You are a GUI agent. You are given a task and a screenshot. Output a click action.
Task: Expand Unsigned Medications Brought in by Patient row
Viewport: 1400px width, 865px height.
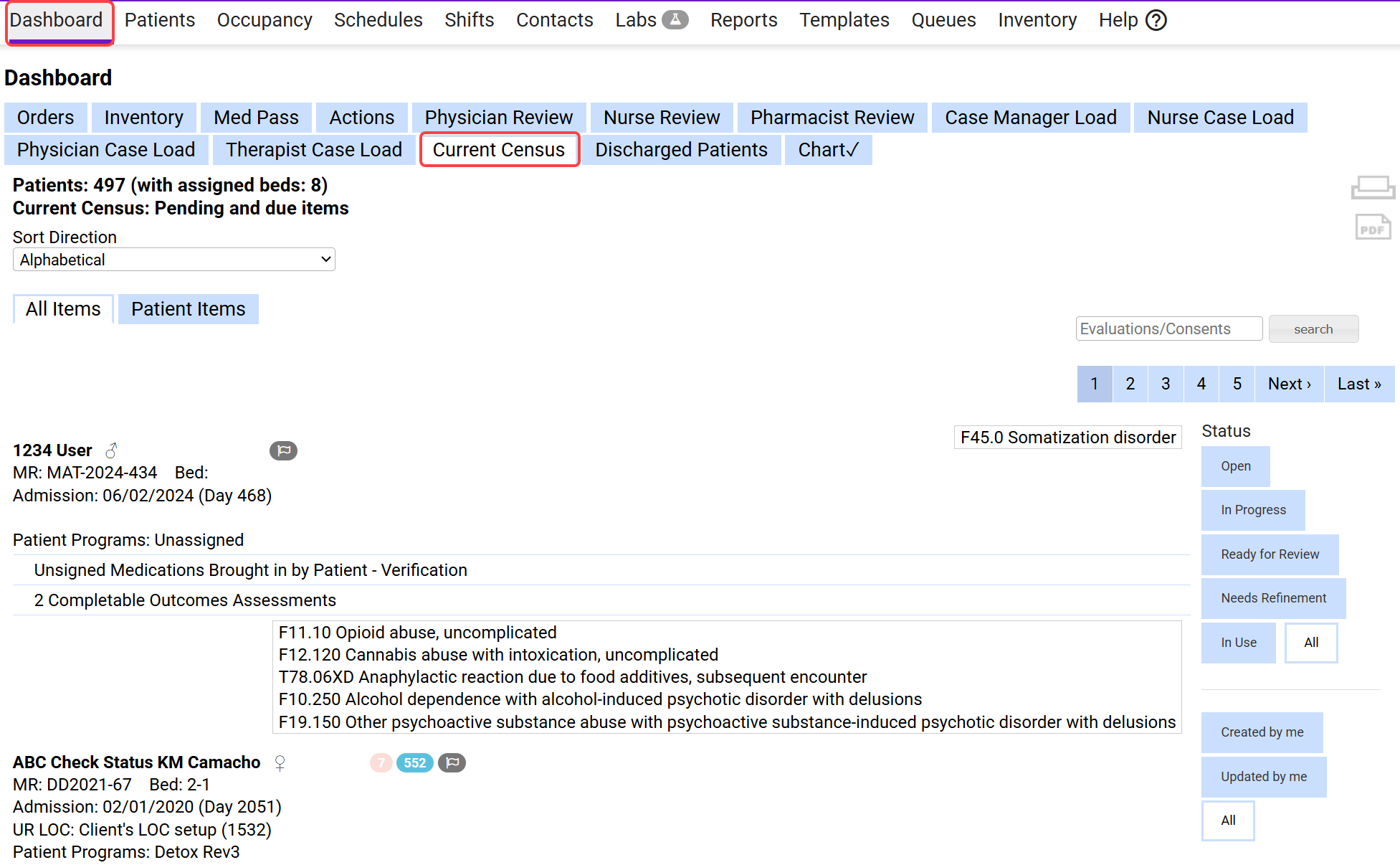[250, 570]
